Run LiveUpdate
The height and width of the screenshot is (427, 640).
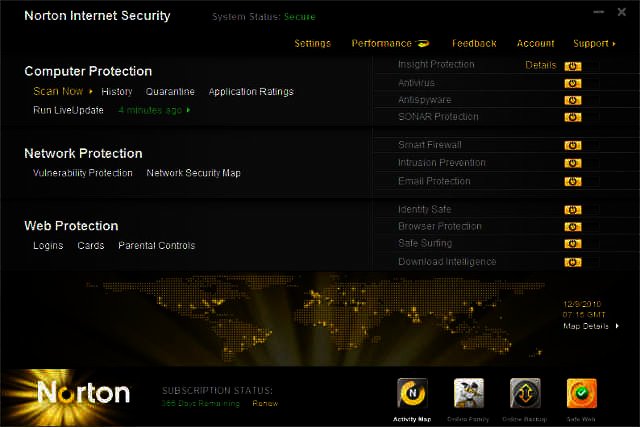pos(68,110)
